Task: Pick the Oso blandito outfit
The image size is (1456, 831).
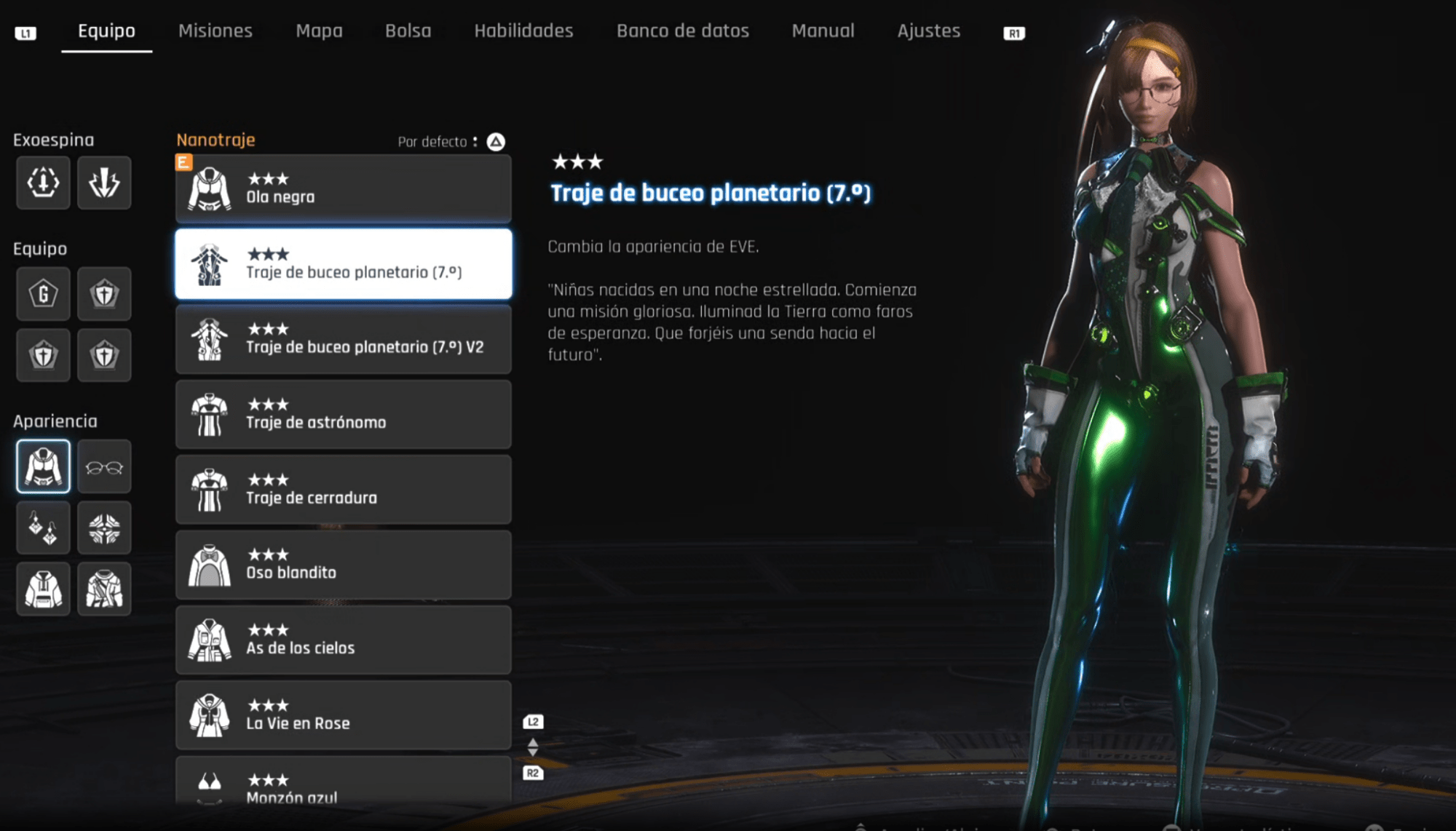Action: click(x=344, y=565)
